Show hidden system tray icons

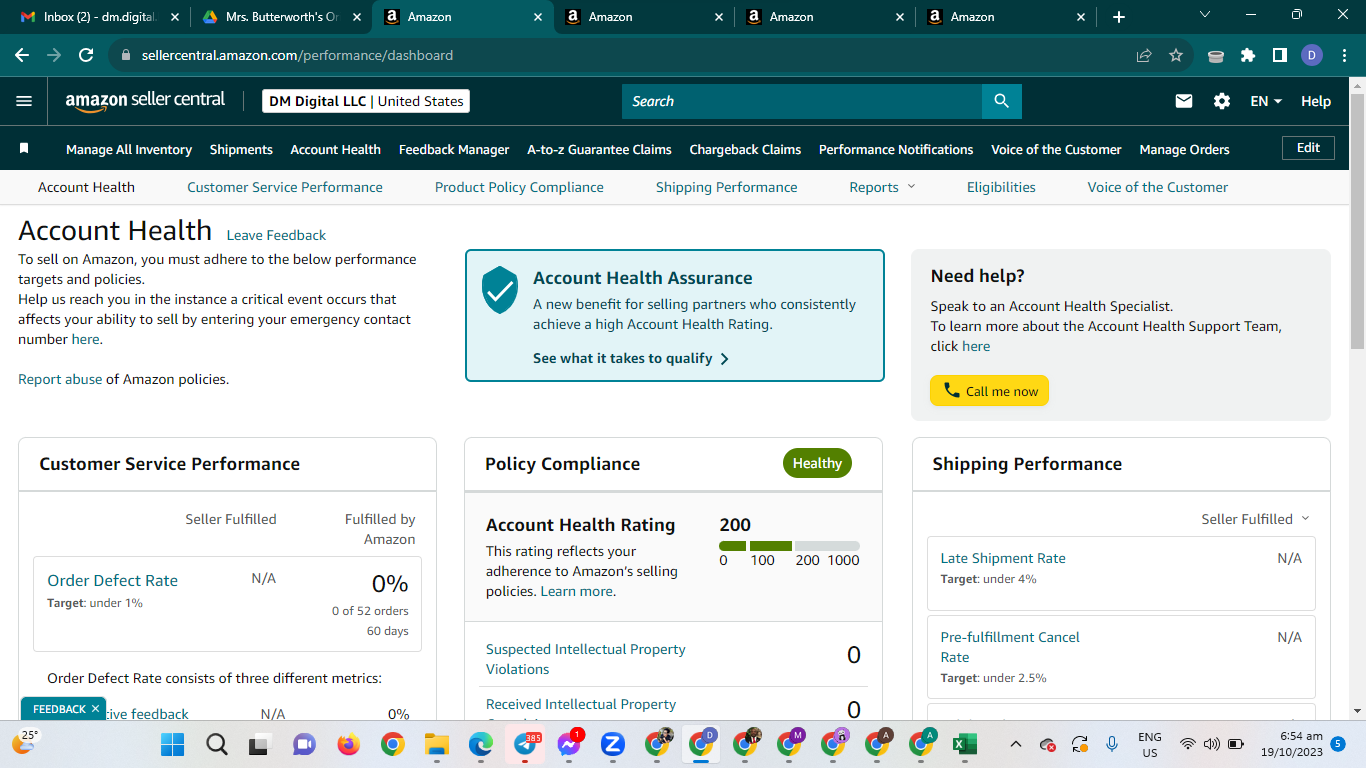coord(1016,744)
